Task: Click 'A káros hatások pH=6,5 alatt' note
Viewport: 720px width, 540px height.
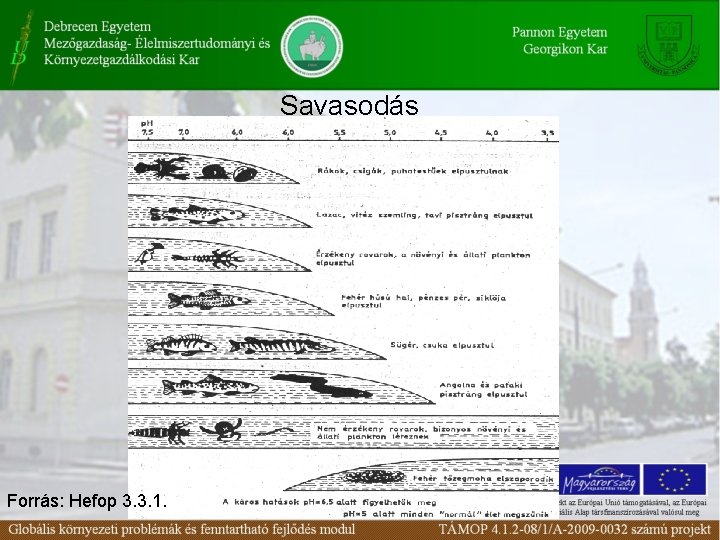Action: coord(329,502)
